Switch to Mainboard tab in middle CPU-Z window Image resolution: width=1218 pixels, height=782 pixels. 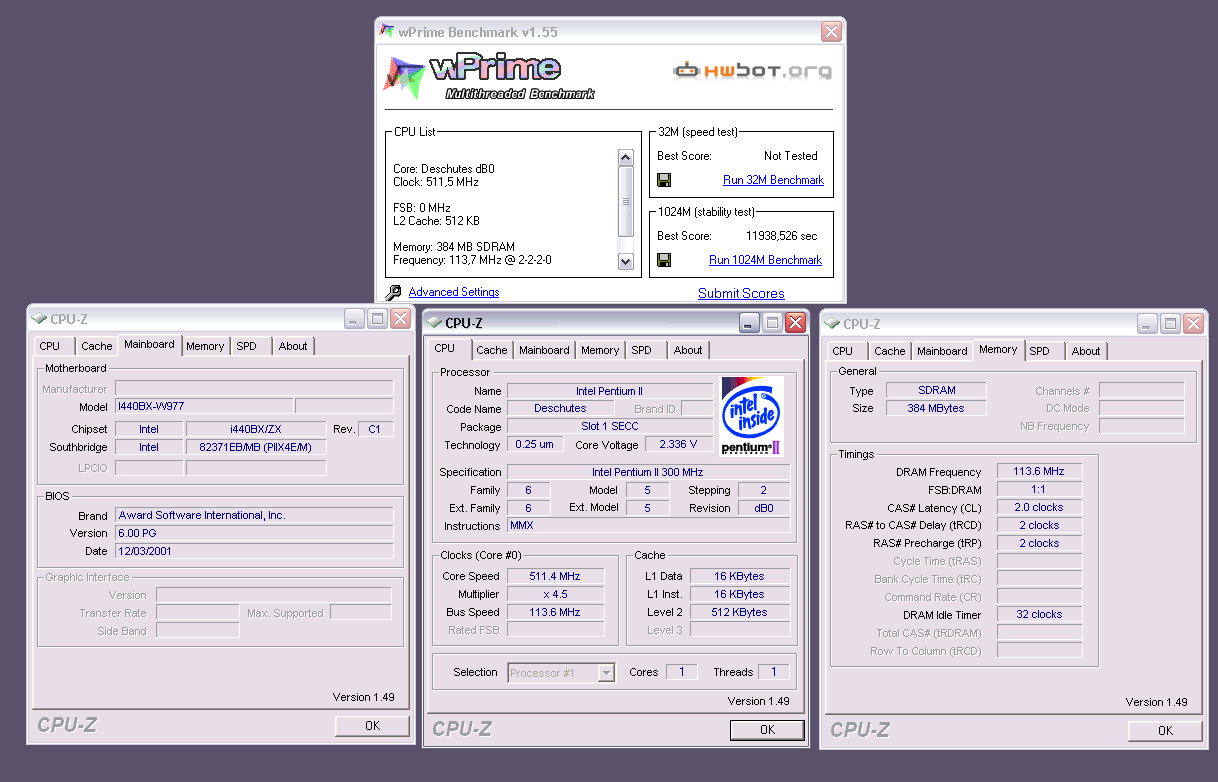coord(545,350)
